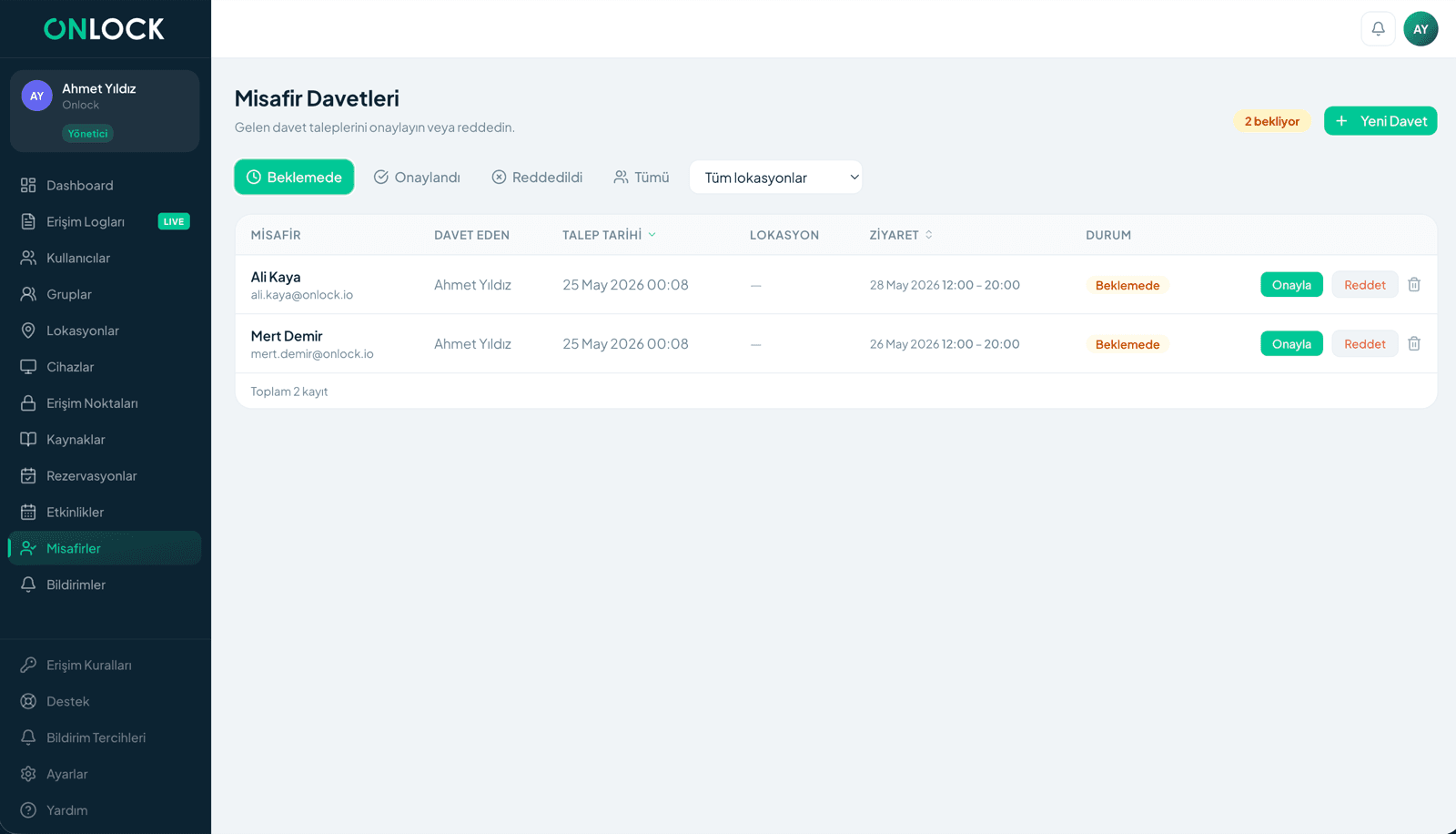1456x834 pixels.
Task: Open the notifications bell in top bar
Action: tap(1378, 29)
